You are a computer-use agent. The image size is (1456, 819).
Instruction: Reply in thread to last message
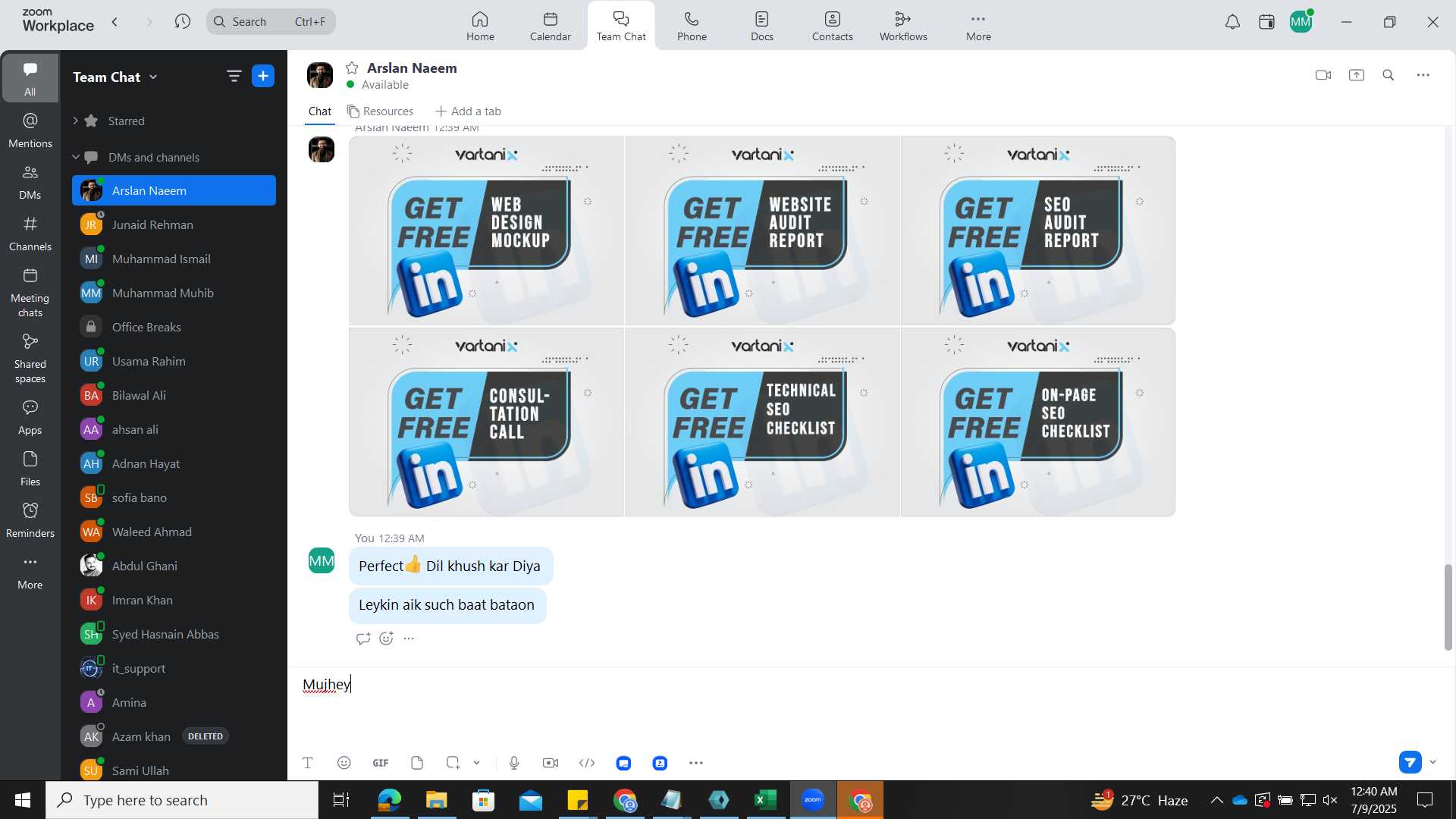(363, 639)
